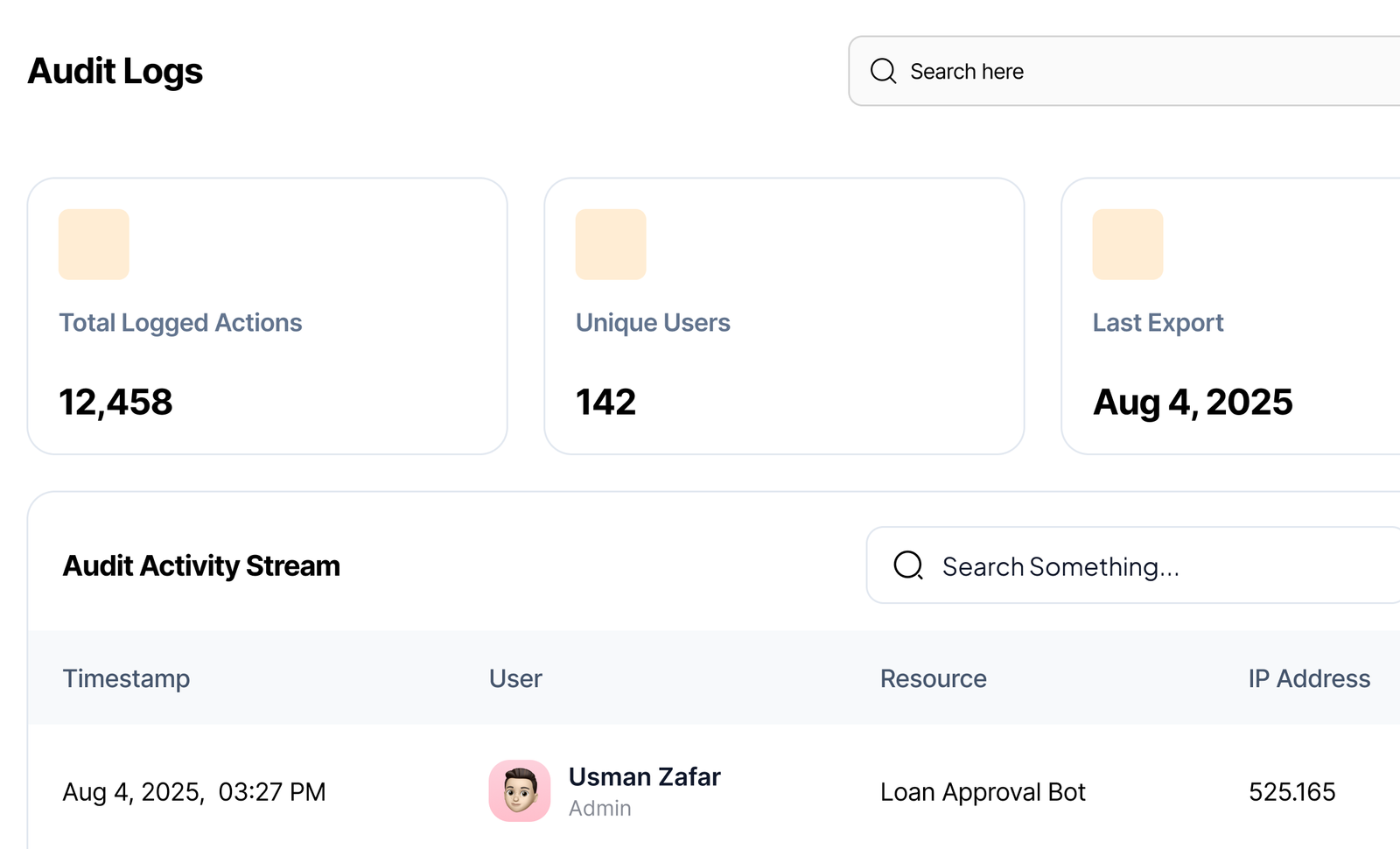Click the Unique Users card icon
The width and height of the screenshot is (1400, 849).
[611, 244]
